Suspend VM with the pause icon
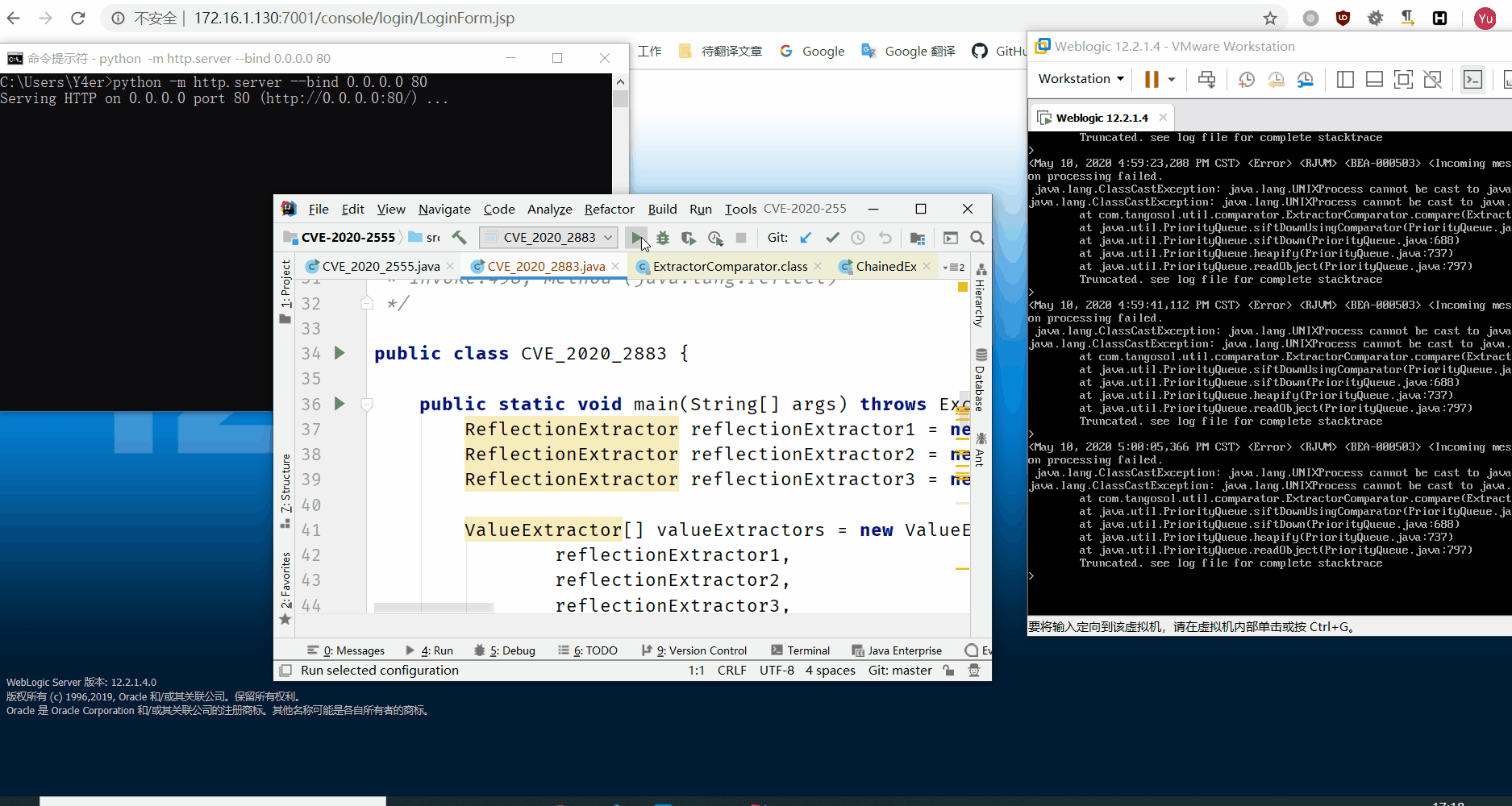The image size is (1512, 806). pyautogui.click(x=1152, y=79)
